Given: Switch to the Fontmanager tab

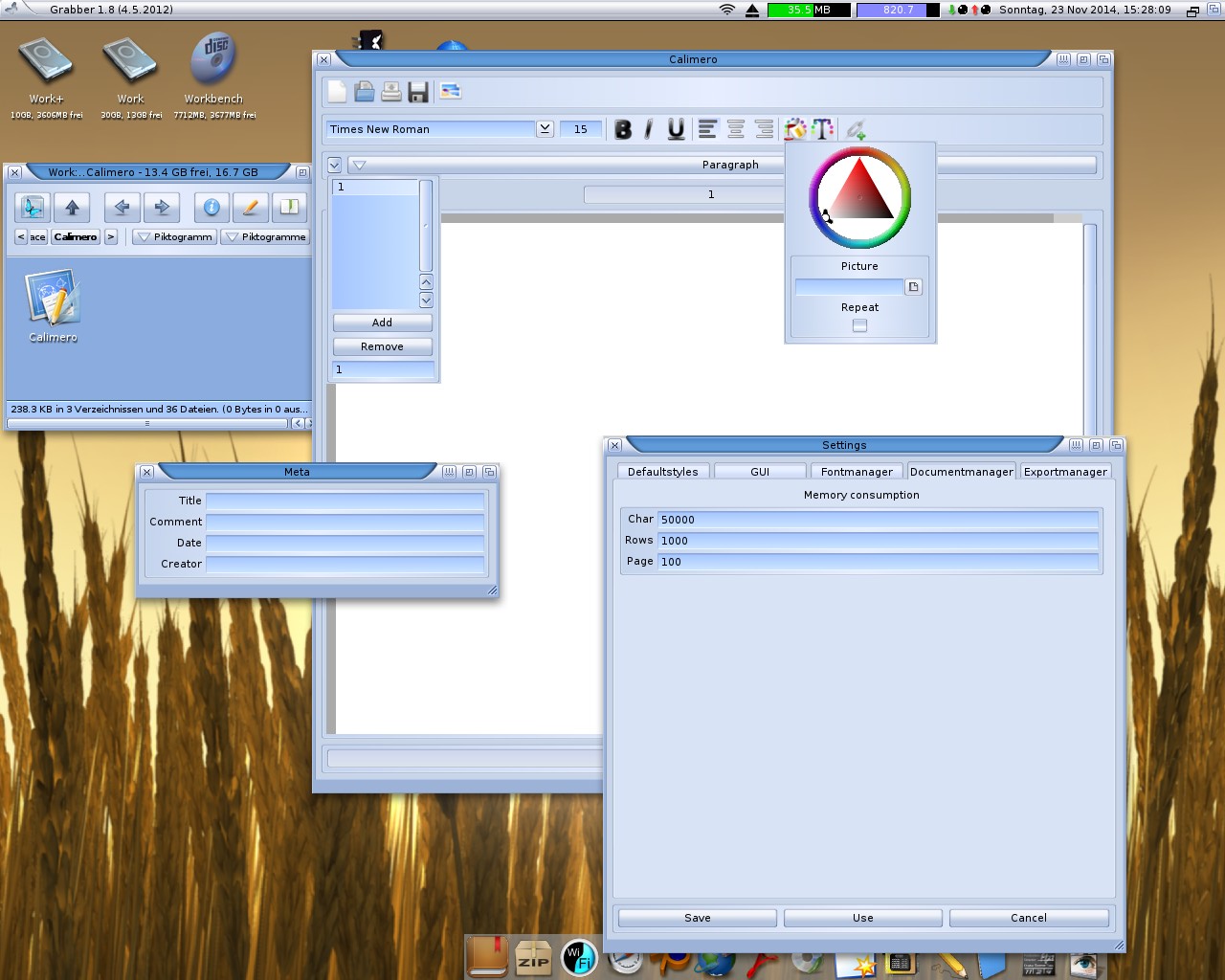Looking at the screenshot, I should click(857, 472).
